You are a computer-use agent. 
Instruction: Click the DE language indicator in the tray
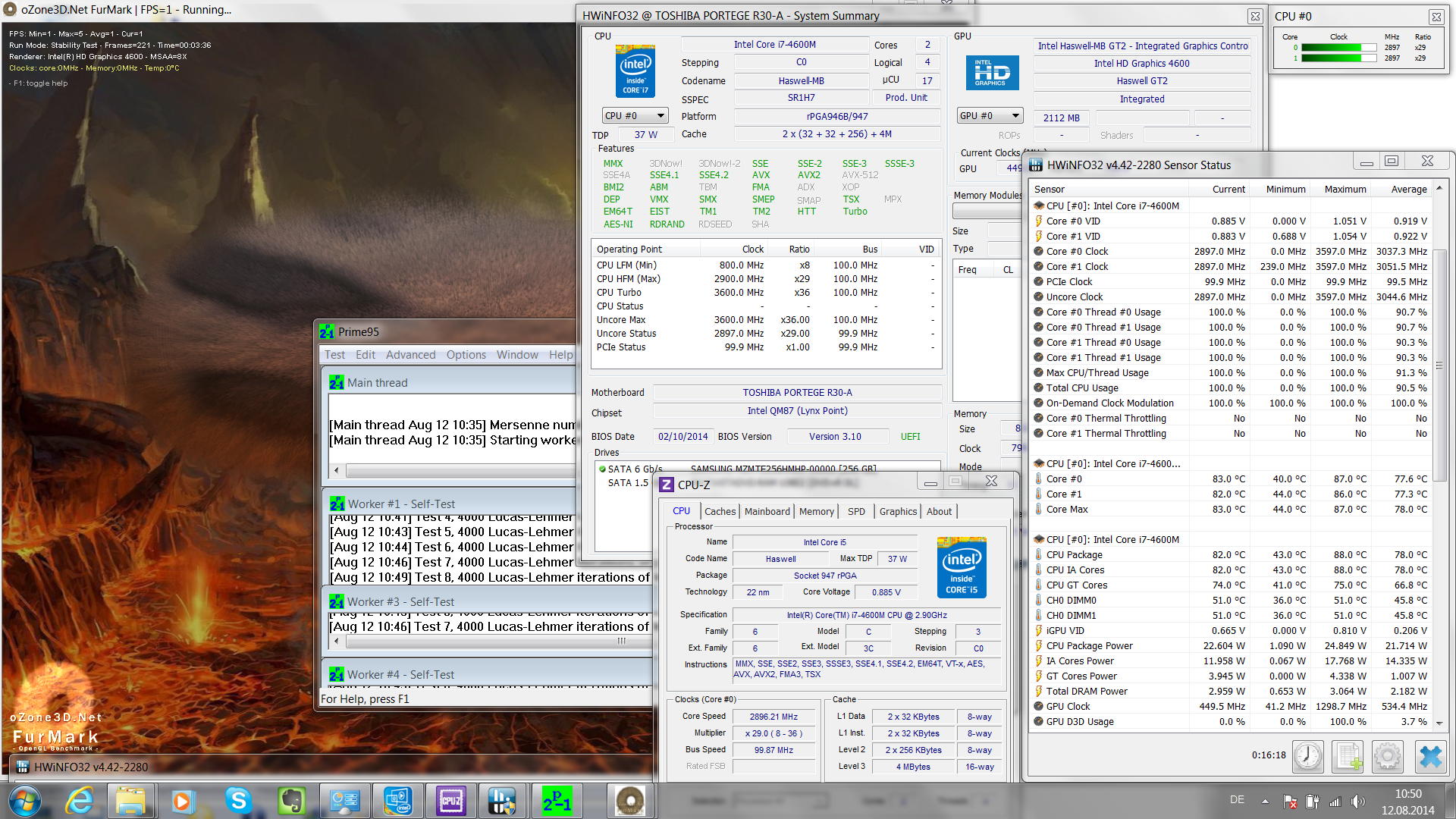(1237, 800)
